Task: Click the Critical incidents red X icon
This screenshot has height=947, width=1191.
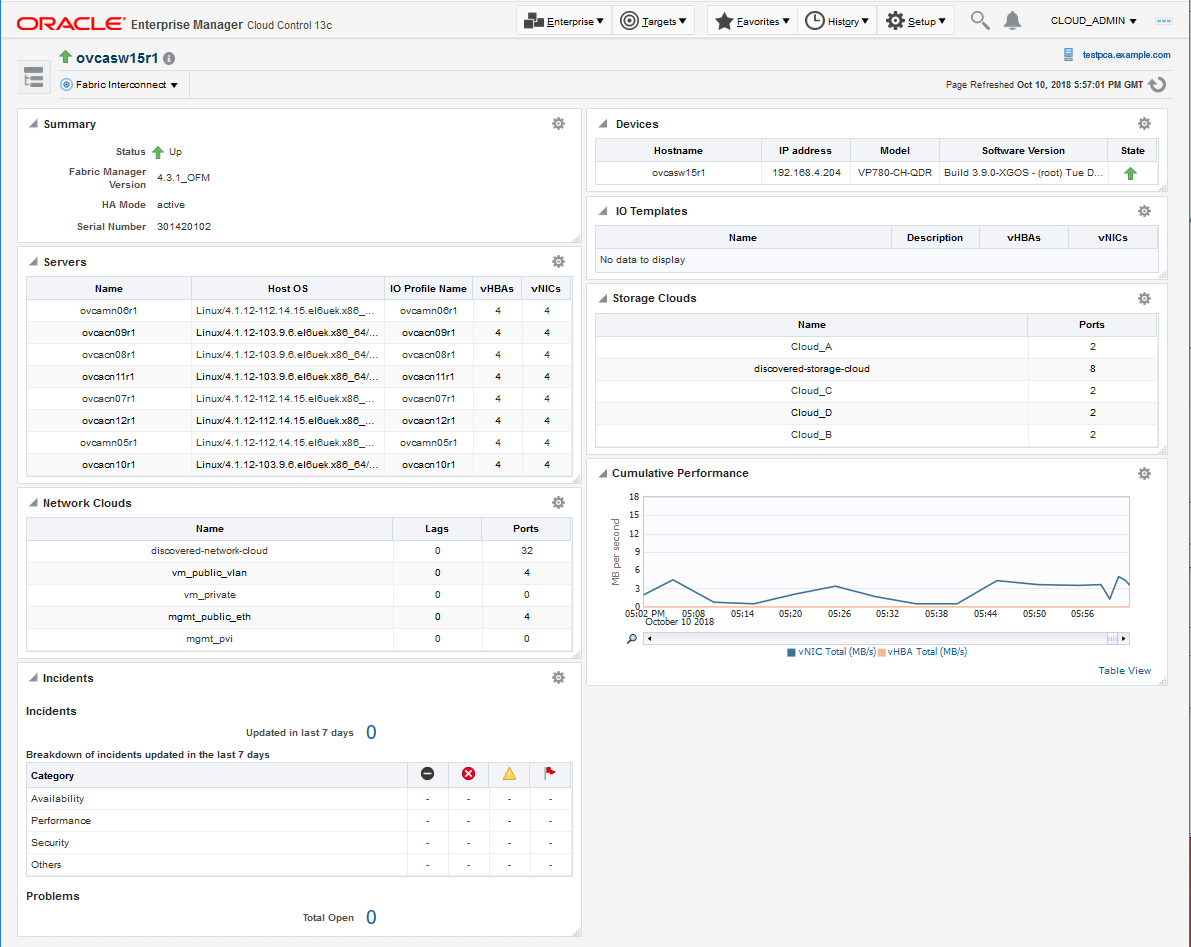Action: point(469,773)
